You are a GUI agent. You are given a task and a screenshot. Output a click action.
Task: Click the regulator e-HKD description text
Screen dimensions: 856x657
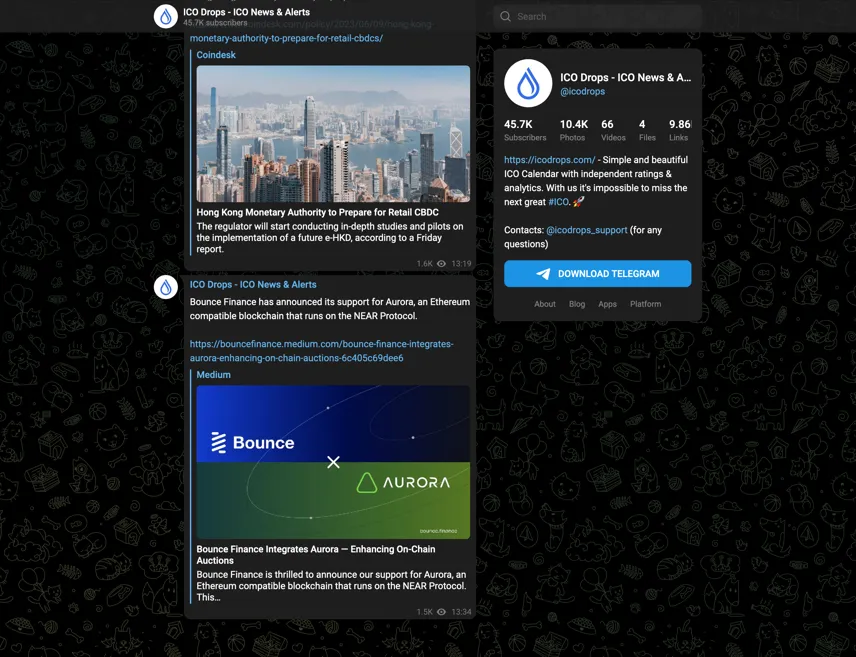(330, 238)
